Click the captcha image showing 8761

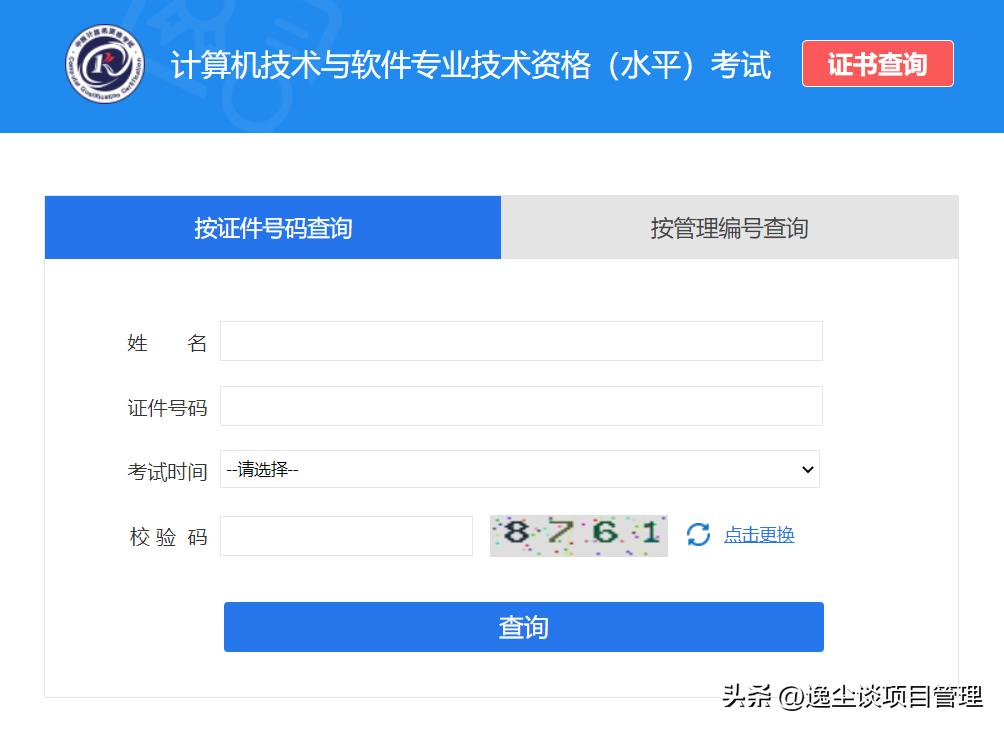578,535
